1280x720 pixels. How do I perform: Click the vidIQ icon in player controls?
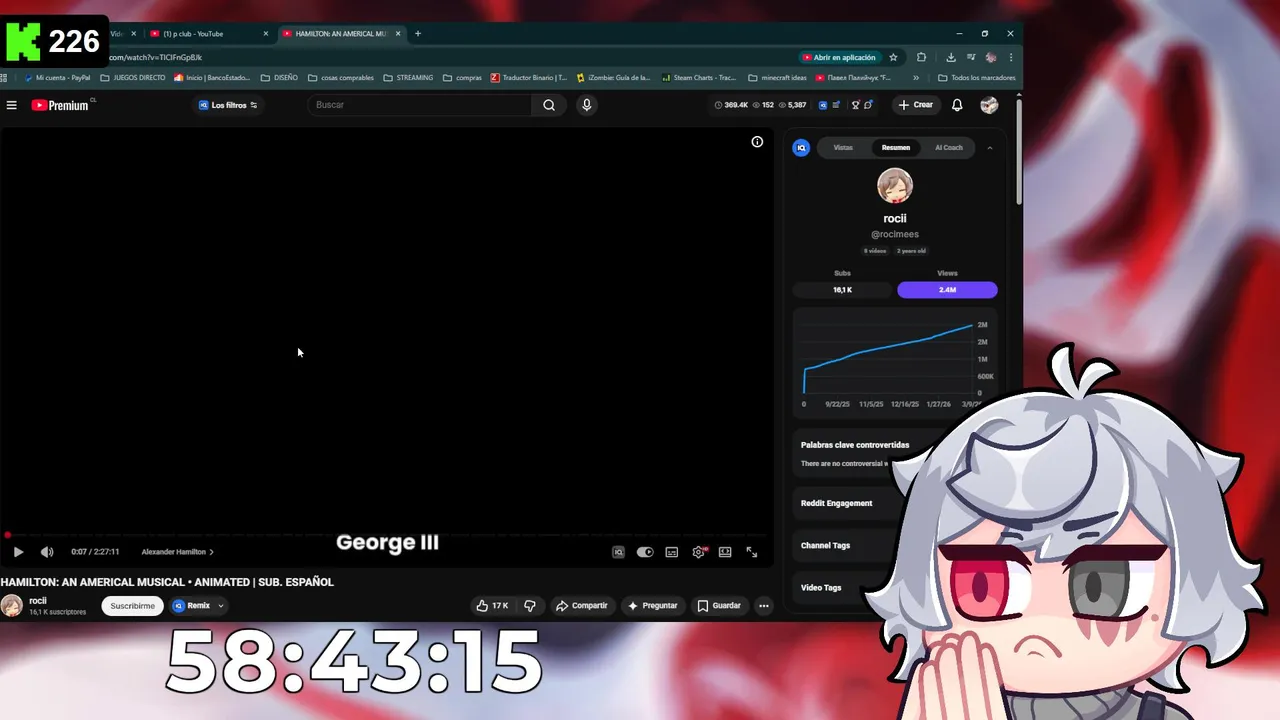pyautogui.click(x=619, y=552)
